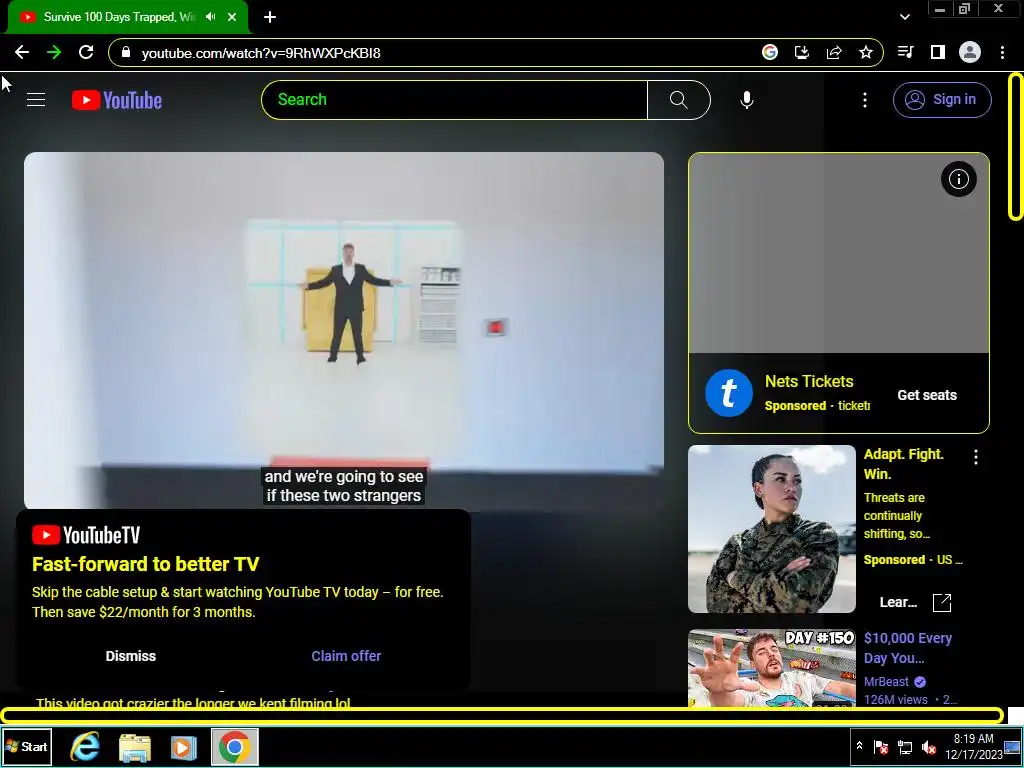Screen dimensions: 1024x768
Task: Go to YouTube home via logo
Action: coord(117,100)
